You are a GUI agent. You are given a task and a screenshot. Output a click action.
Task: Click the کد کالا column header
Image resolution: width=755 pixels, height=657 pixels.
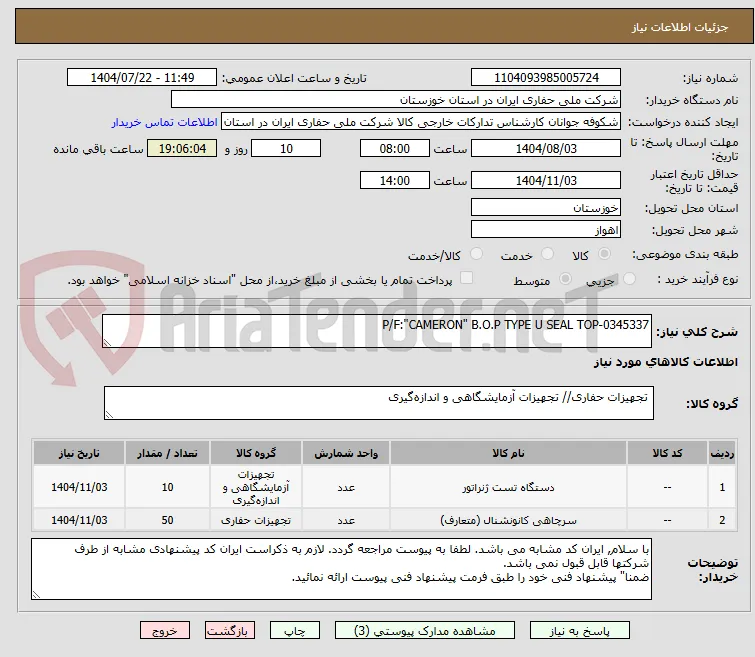point(667,453)
